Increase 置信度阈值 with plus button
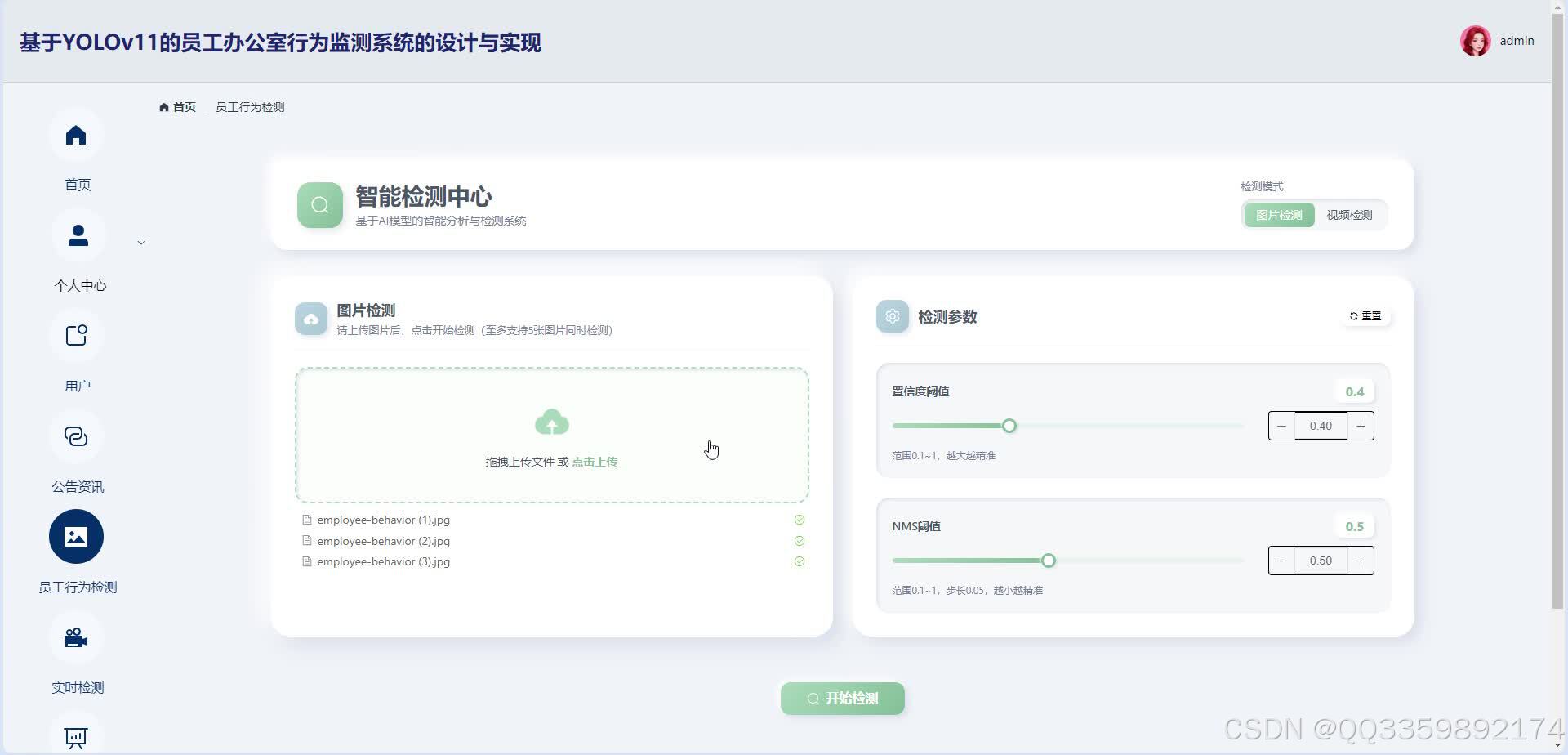Image resolution: width=1568 pixels, height=755 pixels. (1361, 426)
